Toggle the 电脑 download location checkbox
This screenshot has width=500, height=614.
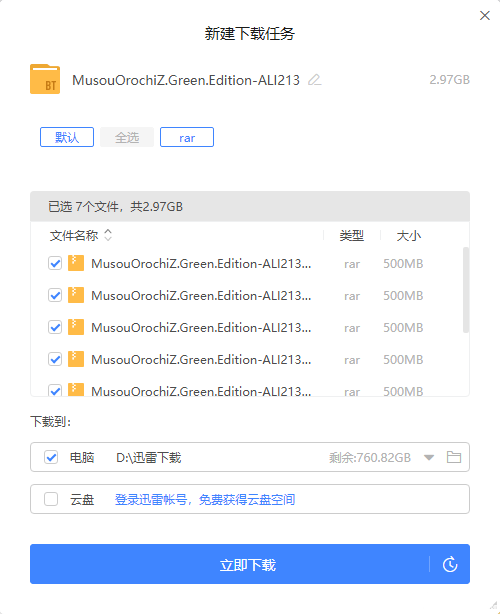[x=51, y=457]
